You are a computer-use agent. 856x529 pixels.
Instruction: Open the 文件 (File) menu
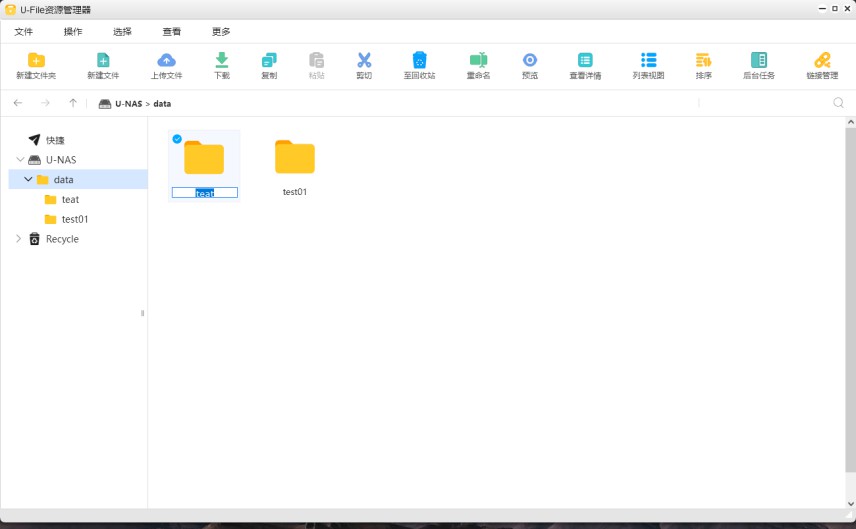(x=24, y=32)
